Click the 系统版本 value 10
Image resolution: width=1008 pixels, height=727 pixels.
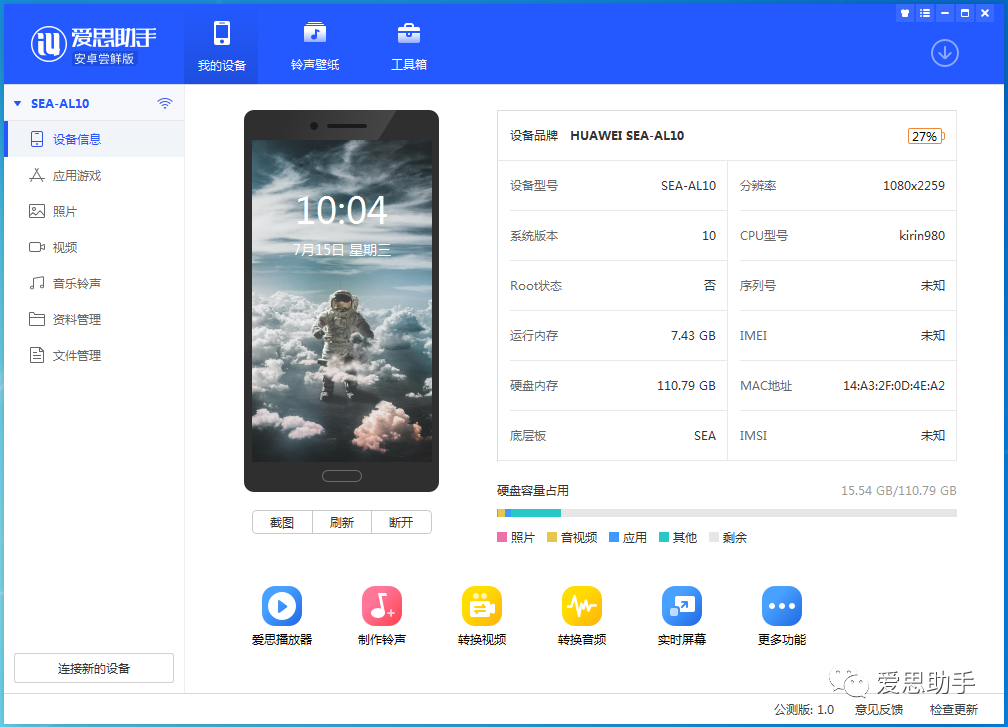(x=709, y=236)
